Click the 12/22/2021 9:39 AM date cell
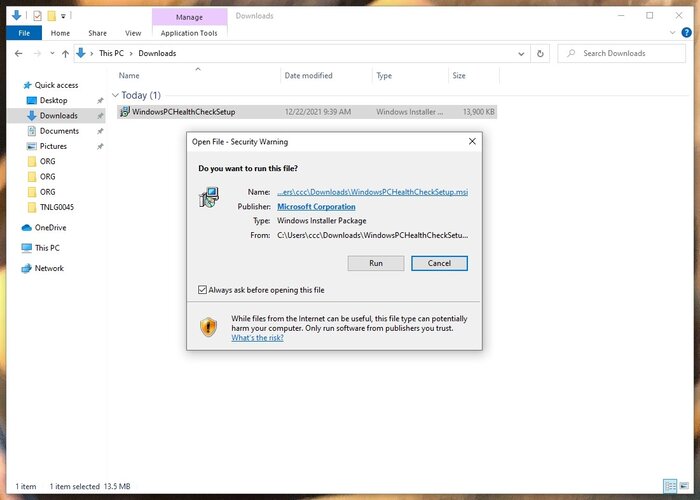 click(318, 112)
